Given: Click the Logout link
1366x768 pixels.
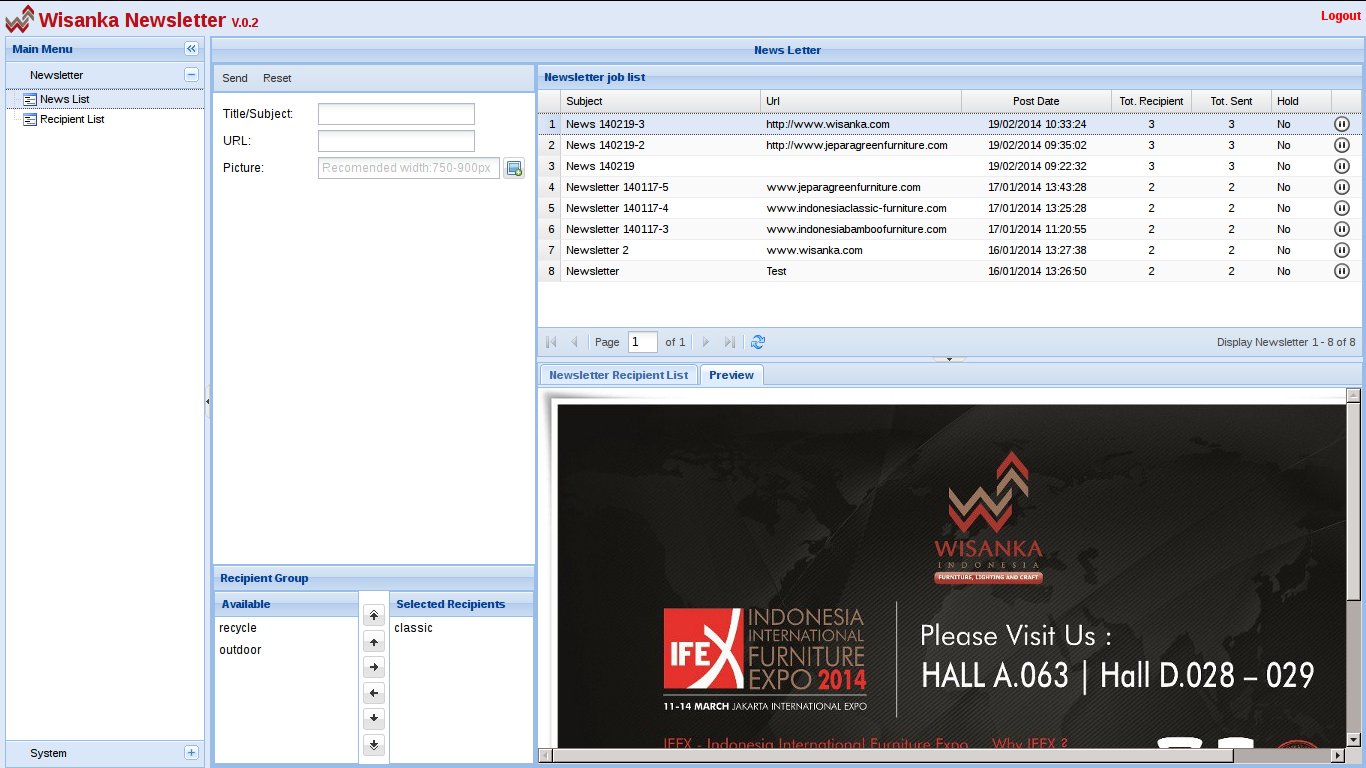Looking at the screenshot, I should [1340, 16].
